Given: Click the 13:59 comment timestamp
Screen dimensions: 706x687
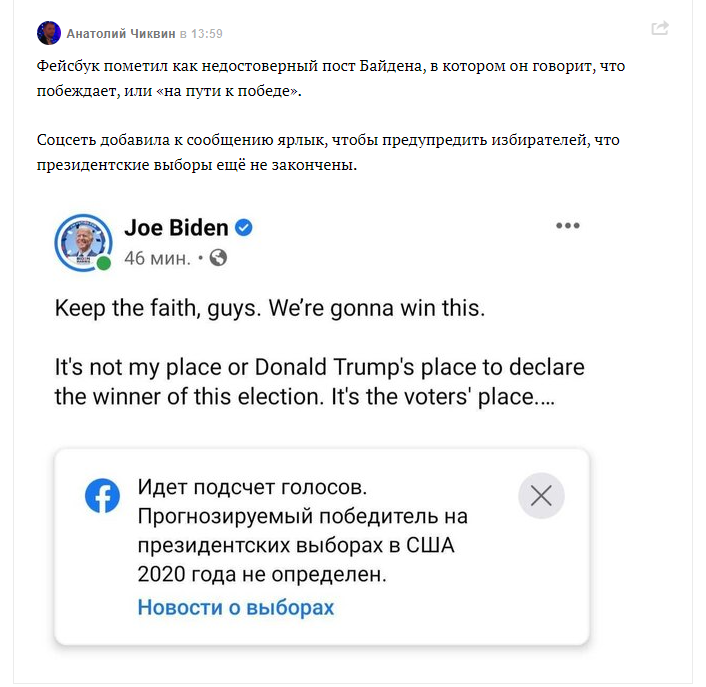Looking at the screenshot, I should 207,34.
